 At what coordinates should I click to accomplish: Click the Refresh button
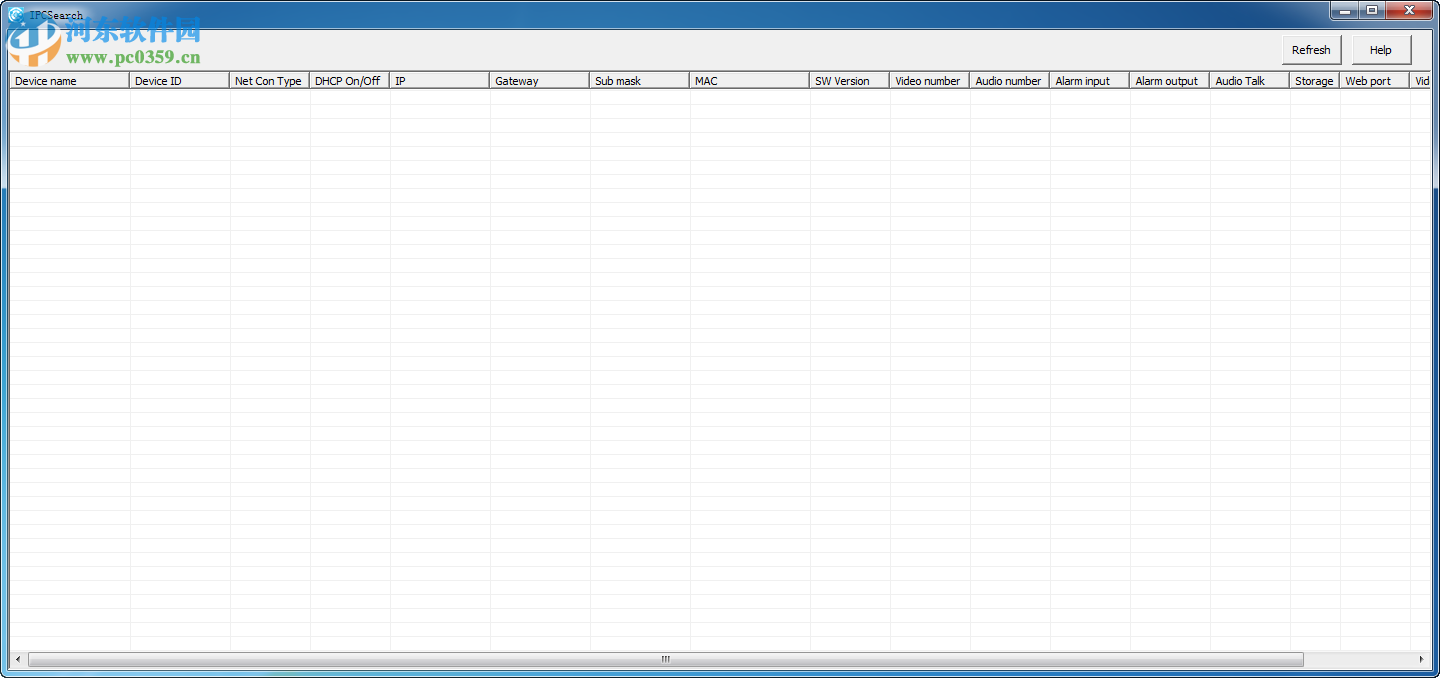(1311, 50)
